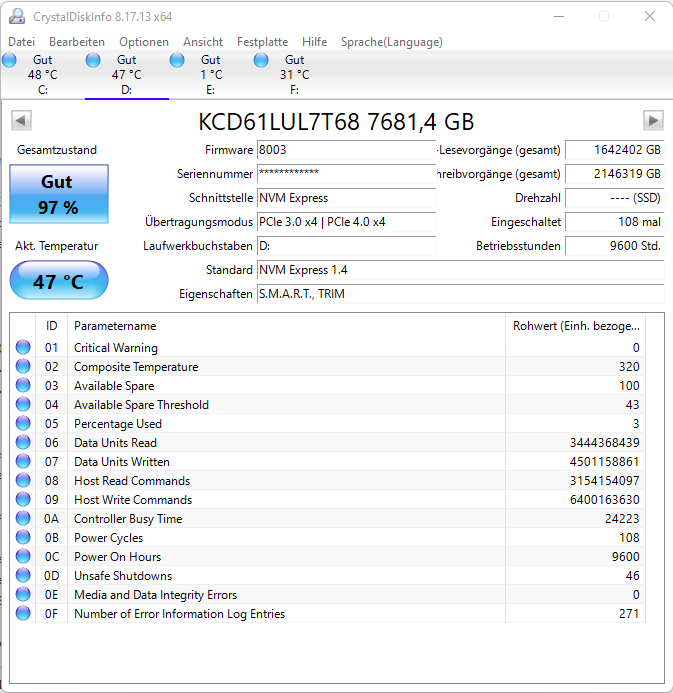673x693 pixels.
Task: Click status icon of Data Units Written row
Action: point(23,461)
